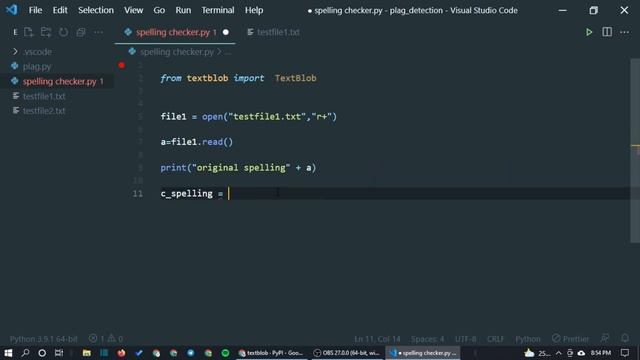The image size is (640, 360).
Task: Click the editor vertical scrollbar
Action: click(x=635, y=150)
